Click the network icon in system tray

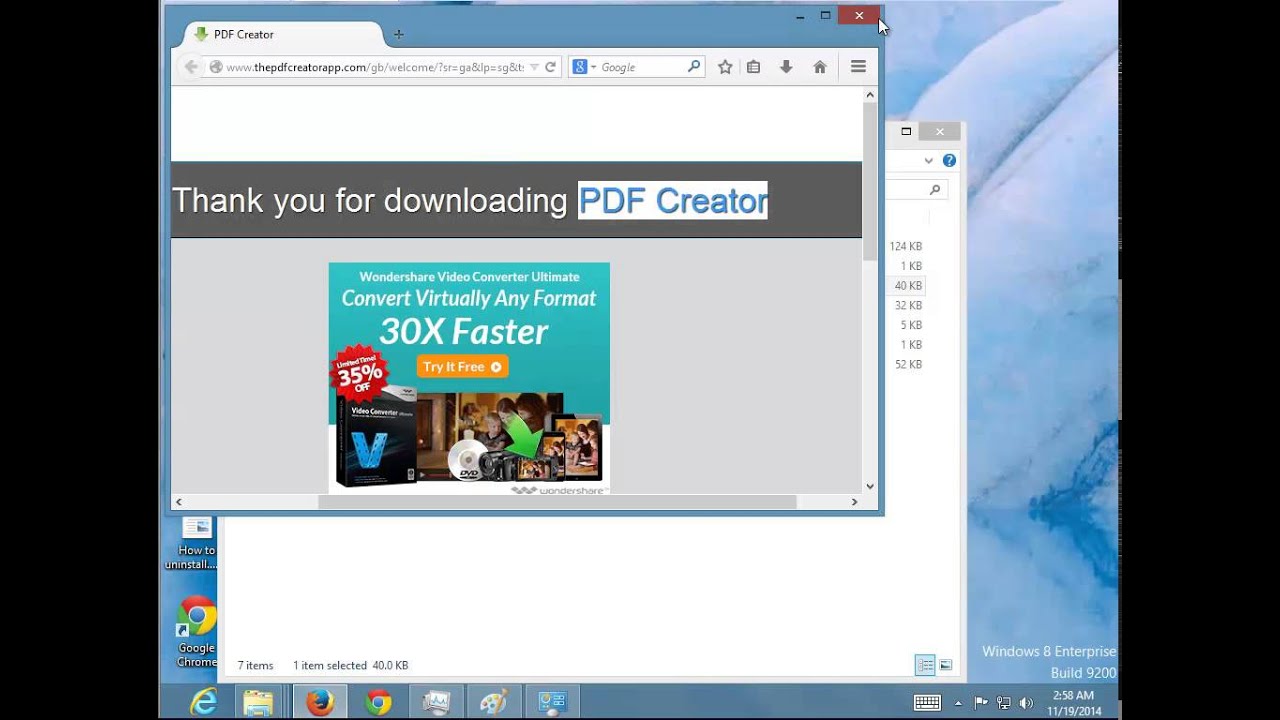[x=1004, y=703]
